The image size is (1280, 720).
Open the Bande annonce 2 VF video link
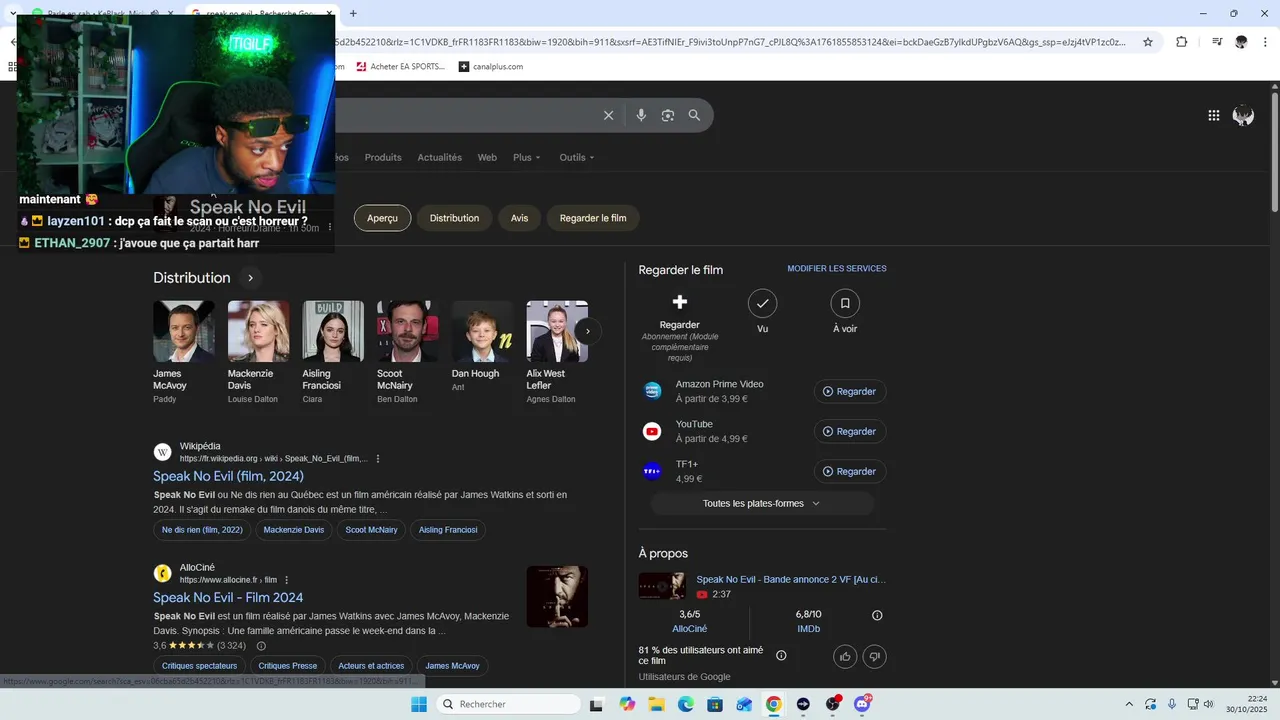tap(791, 579)
